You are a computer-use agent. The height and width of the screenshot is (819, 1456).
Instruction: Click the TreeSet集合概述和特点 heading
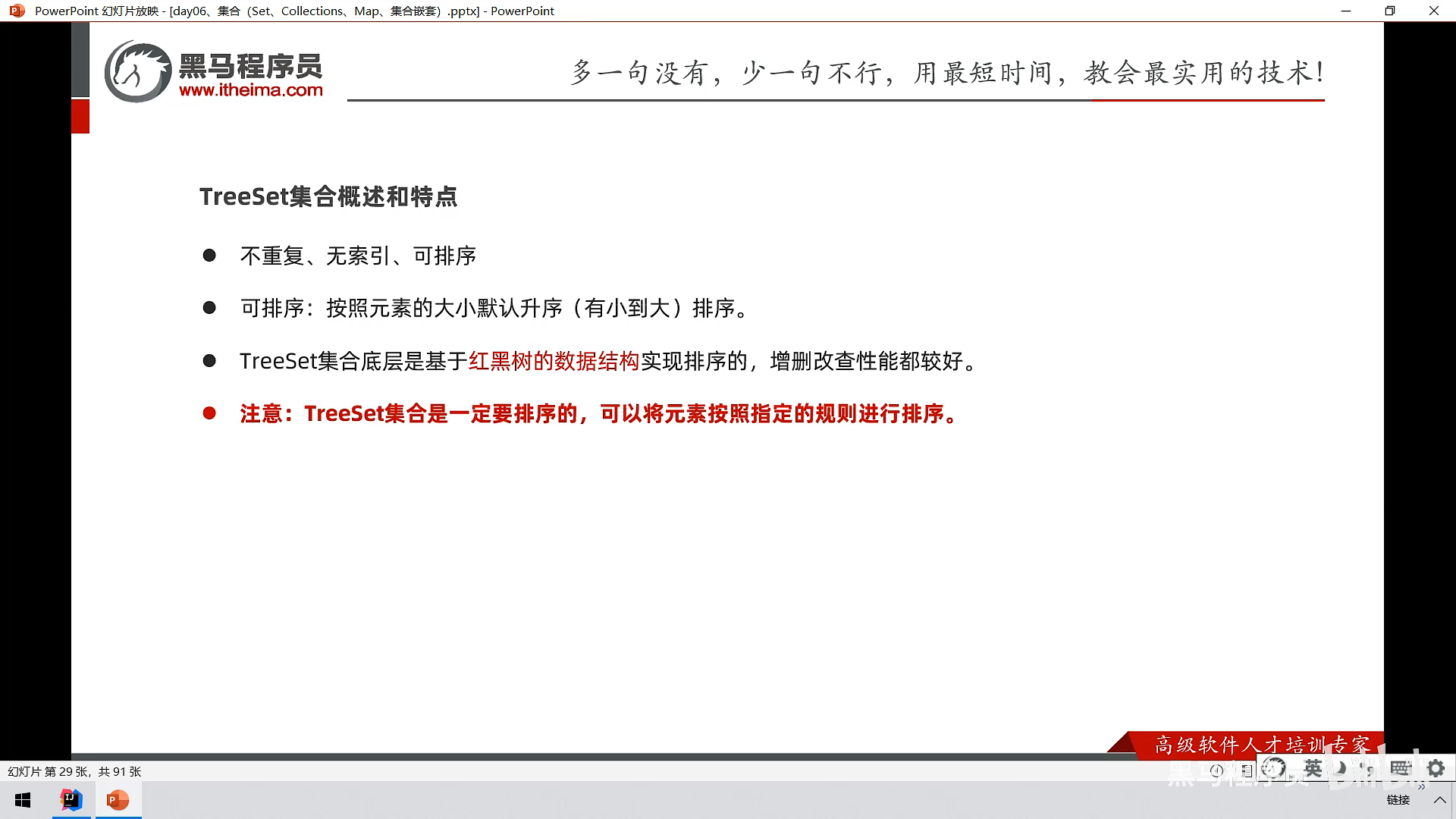pos(328,196)
